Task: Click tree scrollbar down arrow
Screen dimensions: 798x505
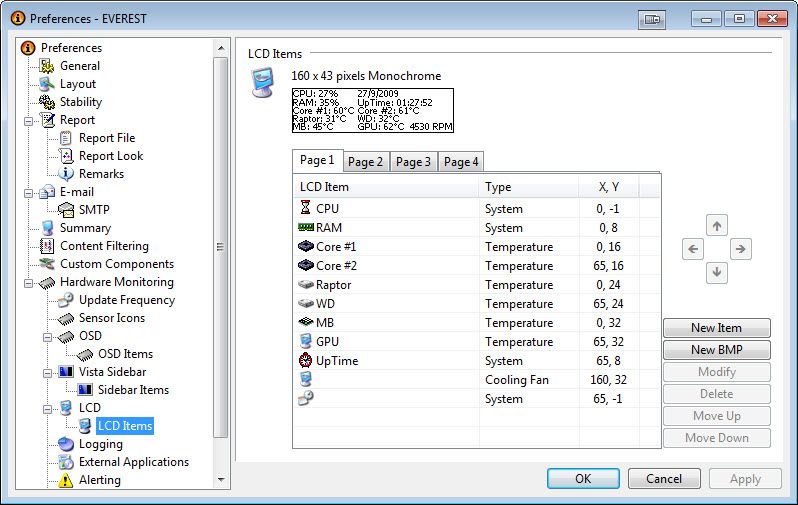Action: tap(221, 480)
